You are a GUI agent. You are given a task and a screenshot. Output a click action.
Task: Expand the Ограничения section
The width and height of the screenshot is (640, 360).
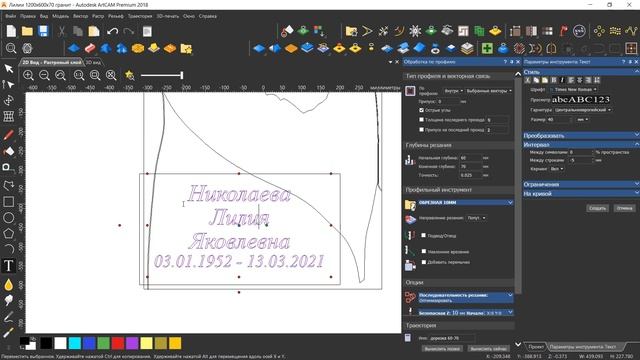tap(581, 184)
